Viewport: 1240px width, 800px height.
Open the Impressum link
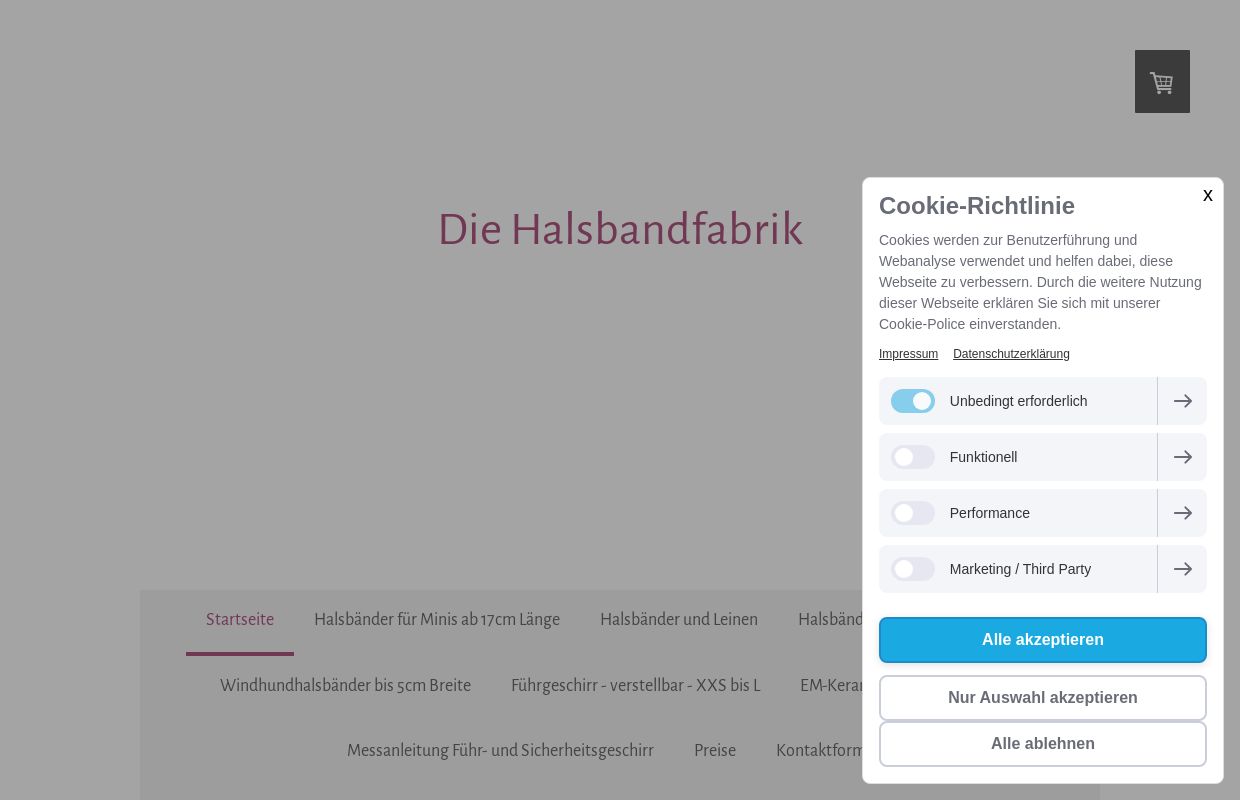(x=908, y=354)
